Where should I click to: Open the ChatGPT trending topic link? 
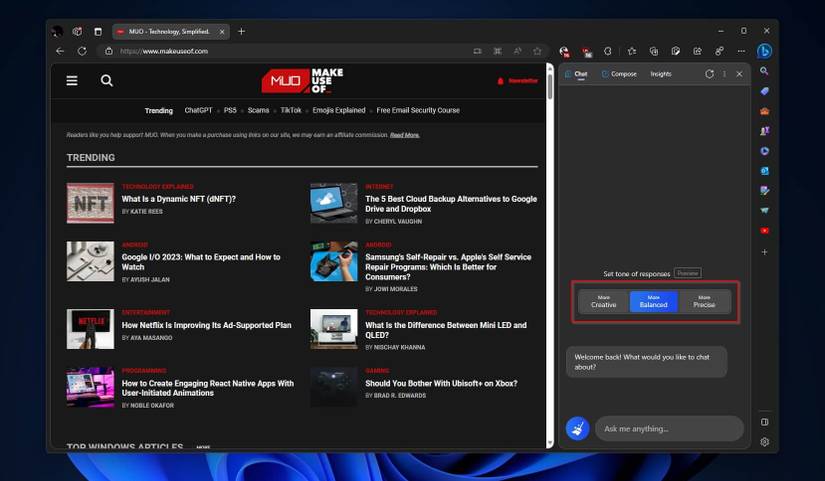[x=198, y=111]
